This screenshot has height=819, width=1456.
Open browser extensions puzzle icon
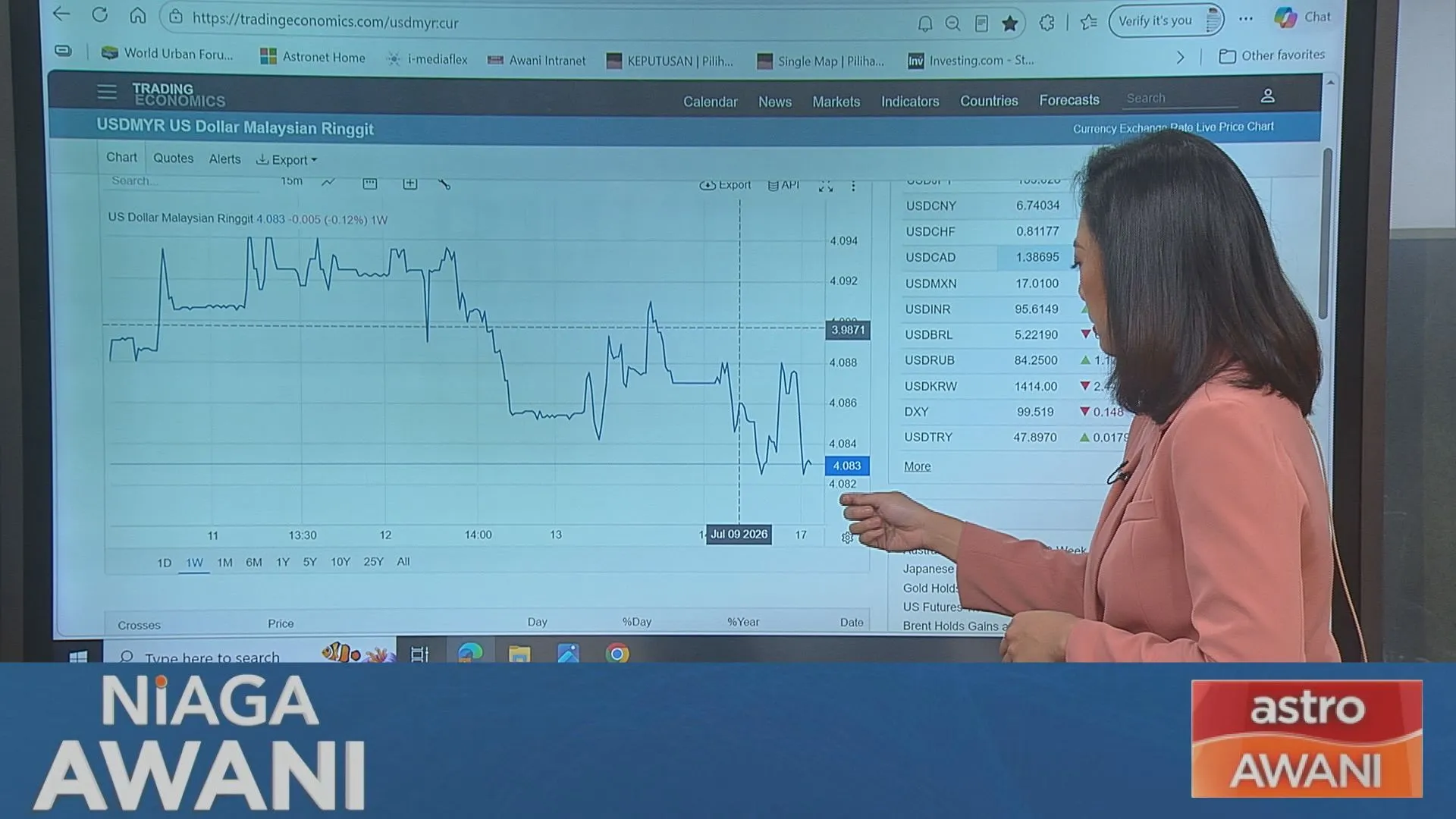[1046, 23]
